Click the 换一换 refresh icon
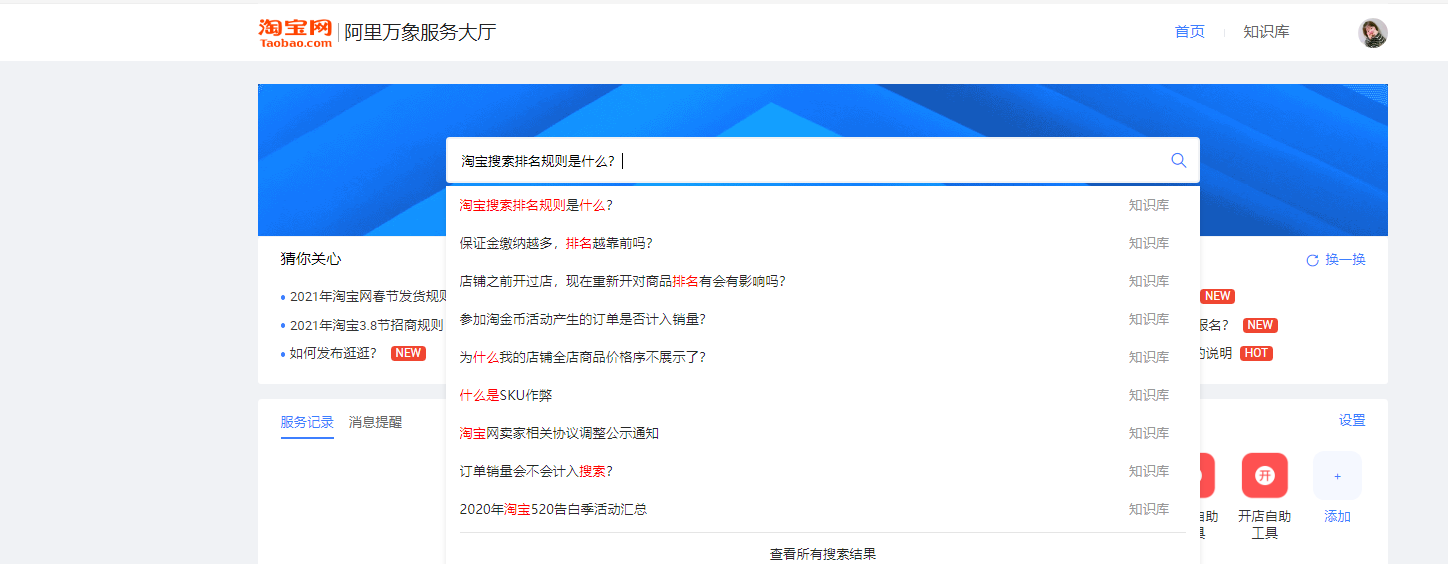The width and height of the screenshot is (1448, 564). (1312, 260)
